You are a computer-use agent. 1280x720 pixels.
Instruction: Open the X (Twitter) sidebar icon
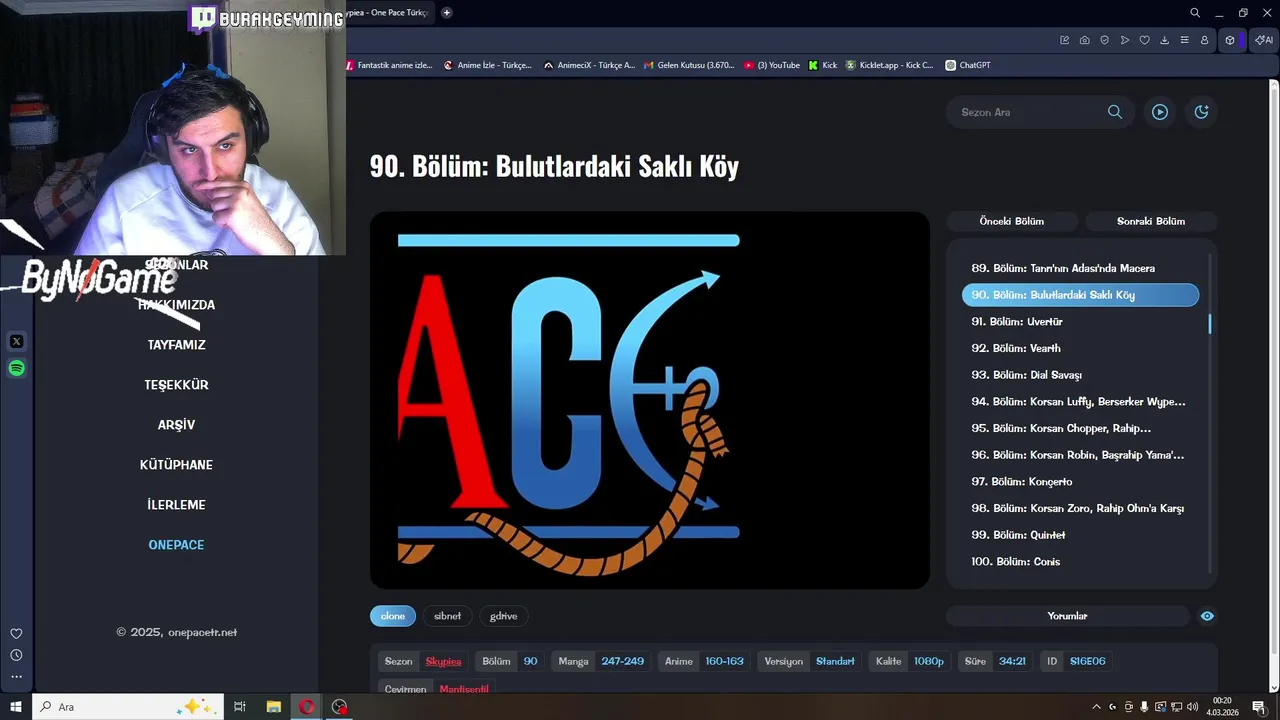16,342
